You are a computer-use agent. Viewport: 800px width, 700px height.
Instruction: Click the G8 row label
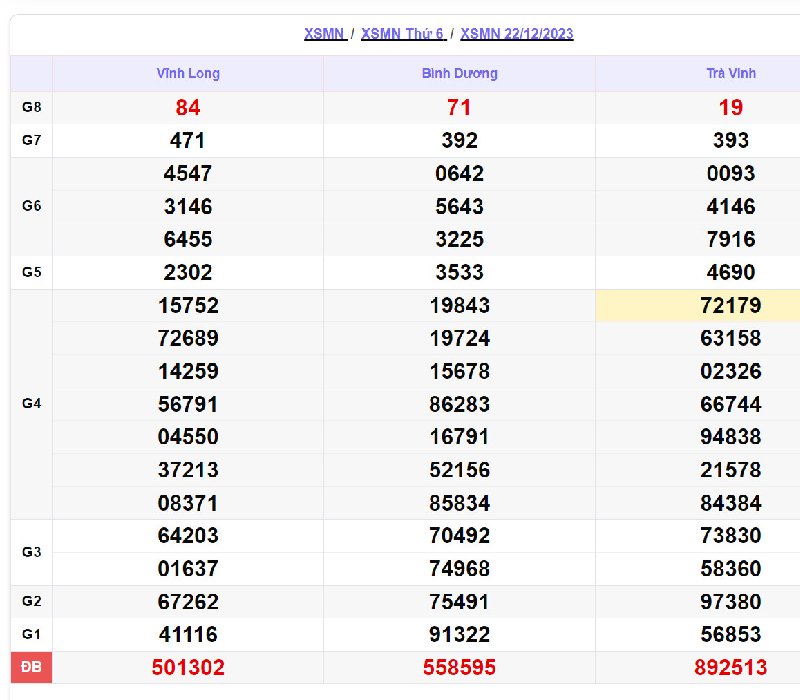(31, 107)
